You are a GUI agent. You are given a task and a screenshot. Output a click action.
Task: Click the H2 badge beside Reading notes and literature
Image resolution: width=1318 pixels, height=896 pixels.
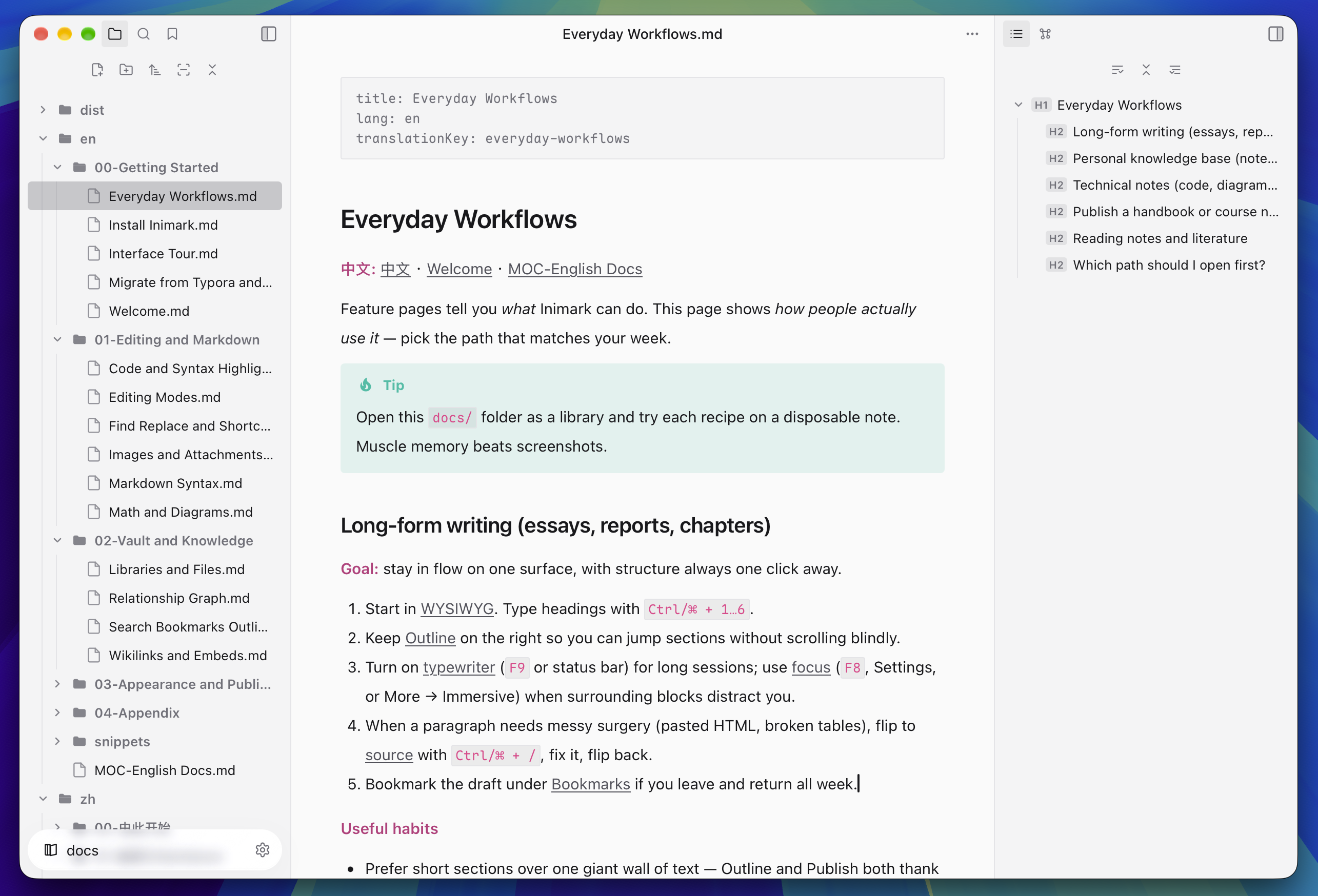coord(1056,238)
